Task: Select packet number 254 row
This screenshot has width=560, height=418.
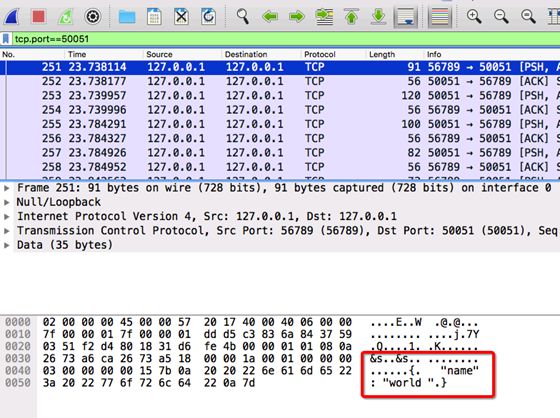Action: tap(280, 110)
